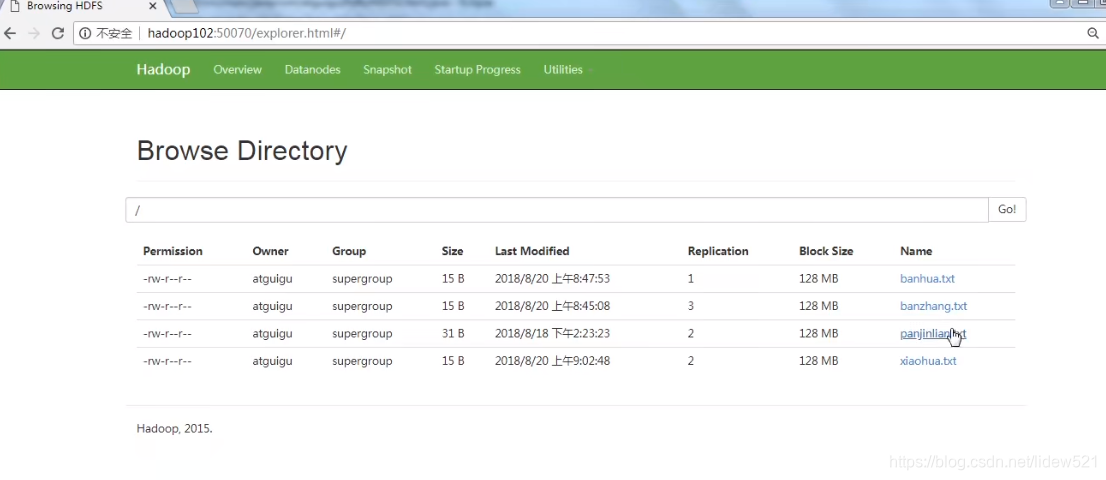
Task: Open Startup Progress page
Action: (478, 70)
